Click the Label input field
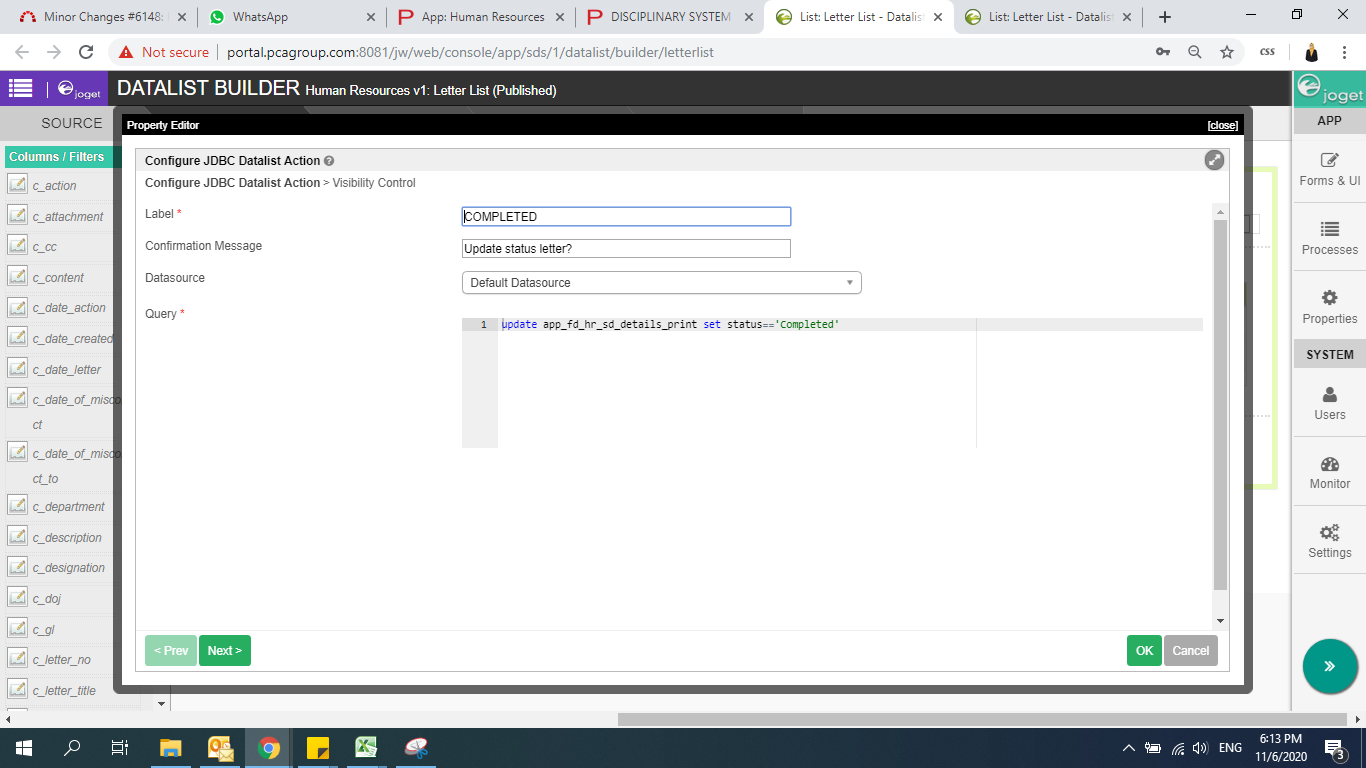The image size is (1366, 768). [x=626, y=217]
